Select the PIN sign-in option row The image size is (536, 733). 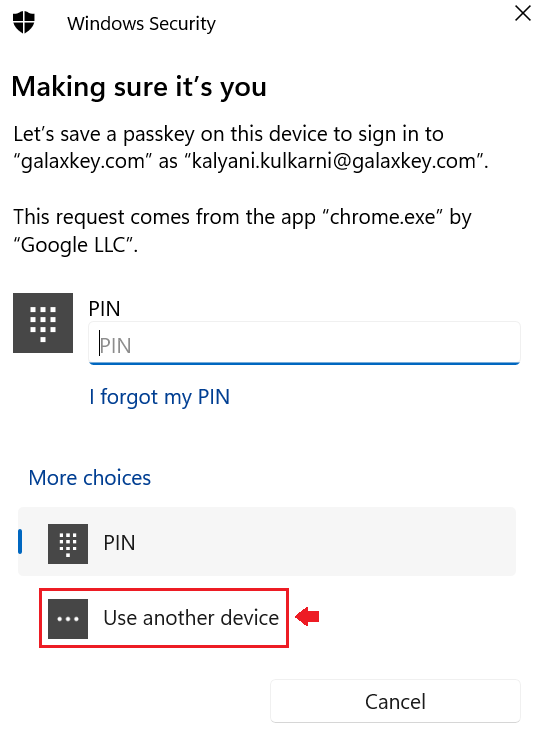(x=267, y=542)
